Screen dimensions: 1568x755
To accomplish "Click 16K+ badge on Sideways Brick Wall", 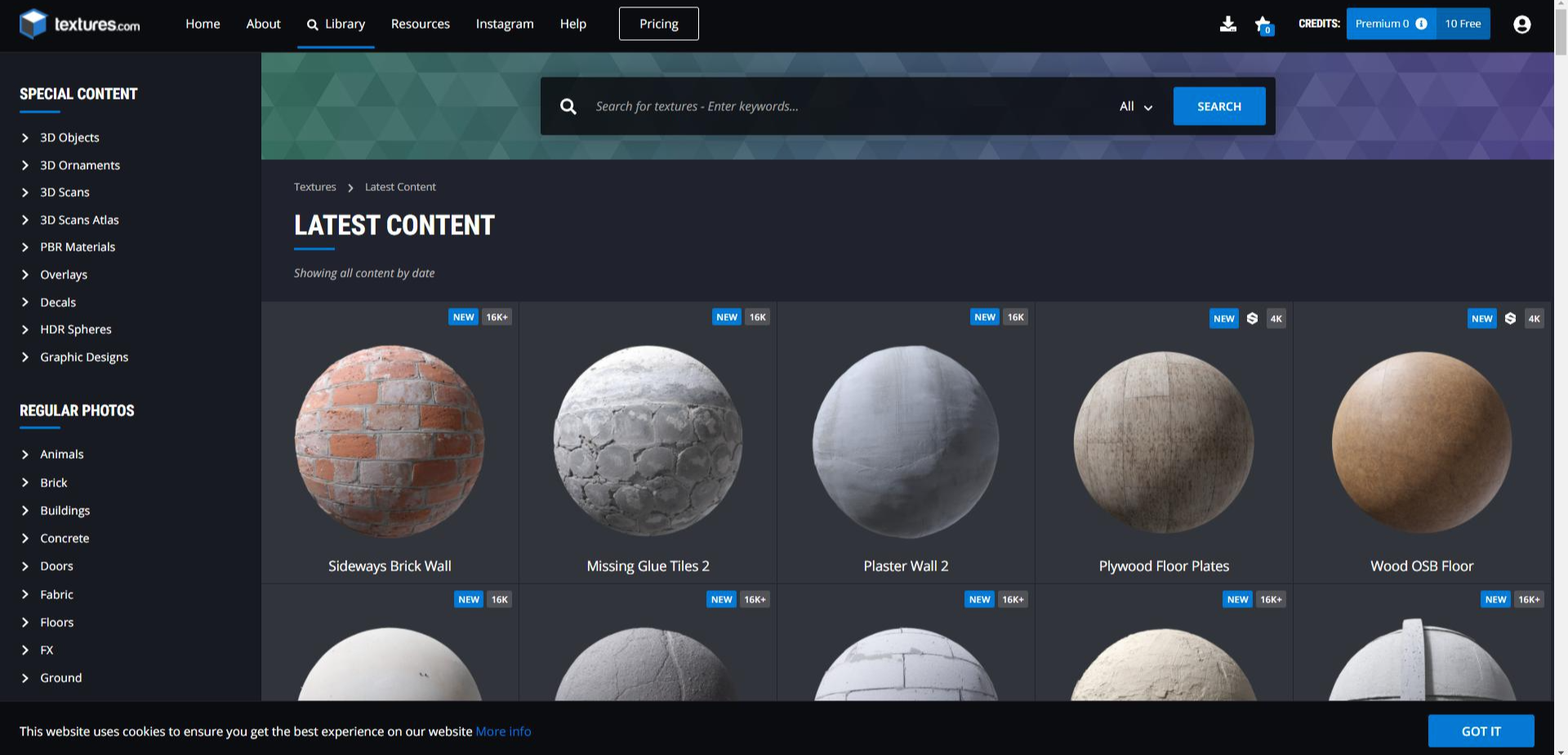I will point(497,317).
